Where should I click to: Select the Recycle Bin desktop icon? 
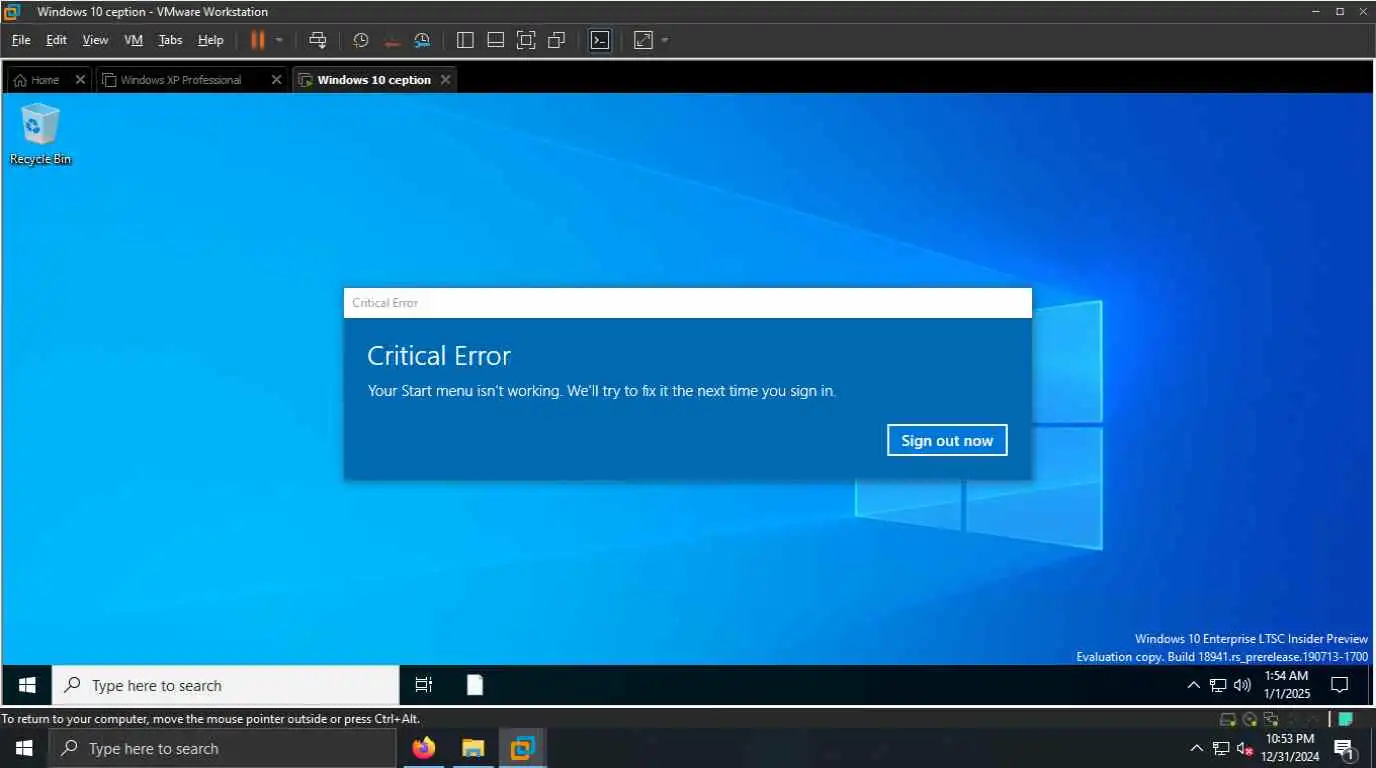pos(40,134)
